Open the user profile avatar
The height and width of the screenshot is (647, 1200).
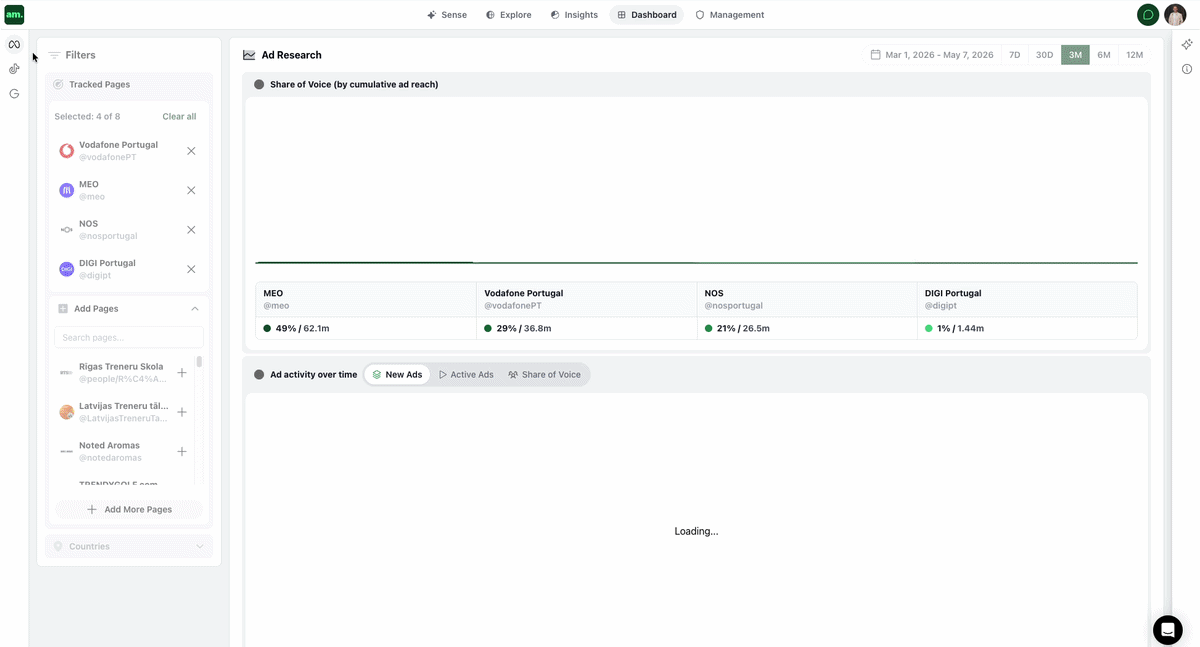click(1175, 15)
